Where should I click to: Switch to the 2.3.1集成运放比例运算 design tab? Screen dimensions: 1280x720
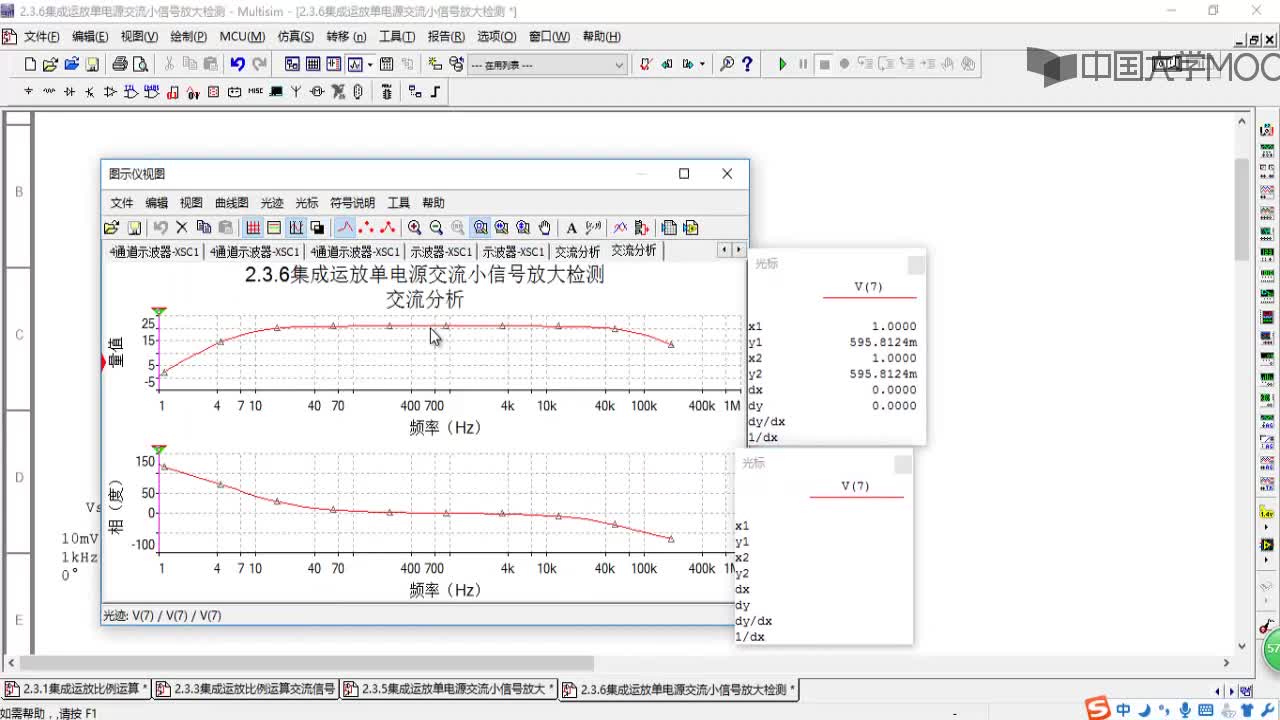pos(77,689)
